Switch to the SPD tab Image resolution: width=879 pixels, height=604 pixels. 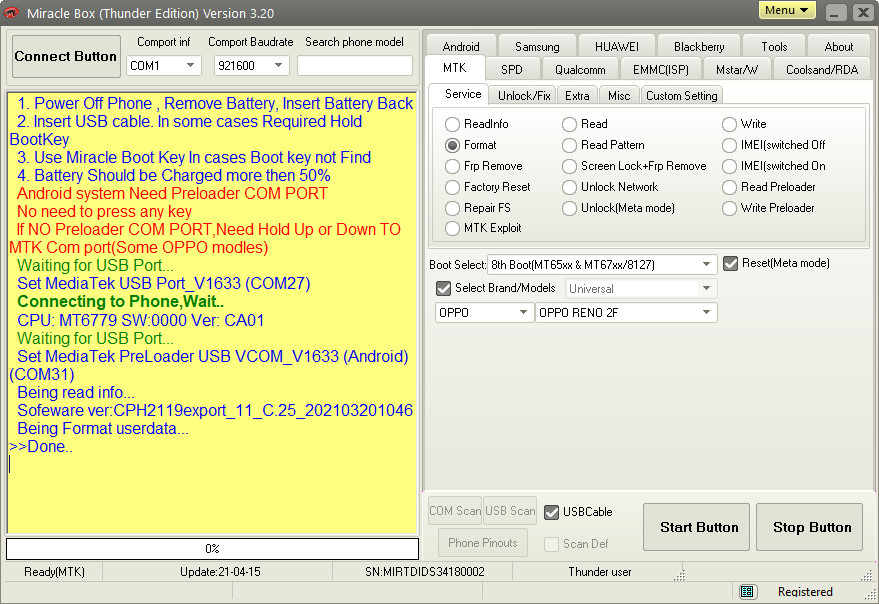tap(512, 70)
